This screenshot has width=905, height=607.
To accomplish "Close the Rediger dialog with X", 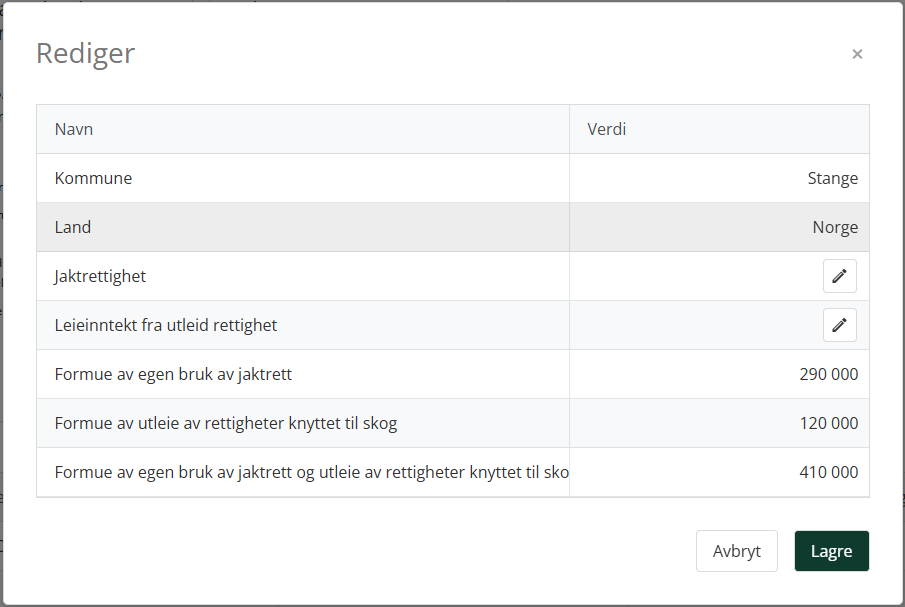I will [x=857, y=54].
